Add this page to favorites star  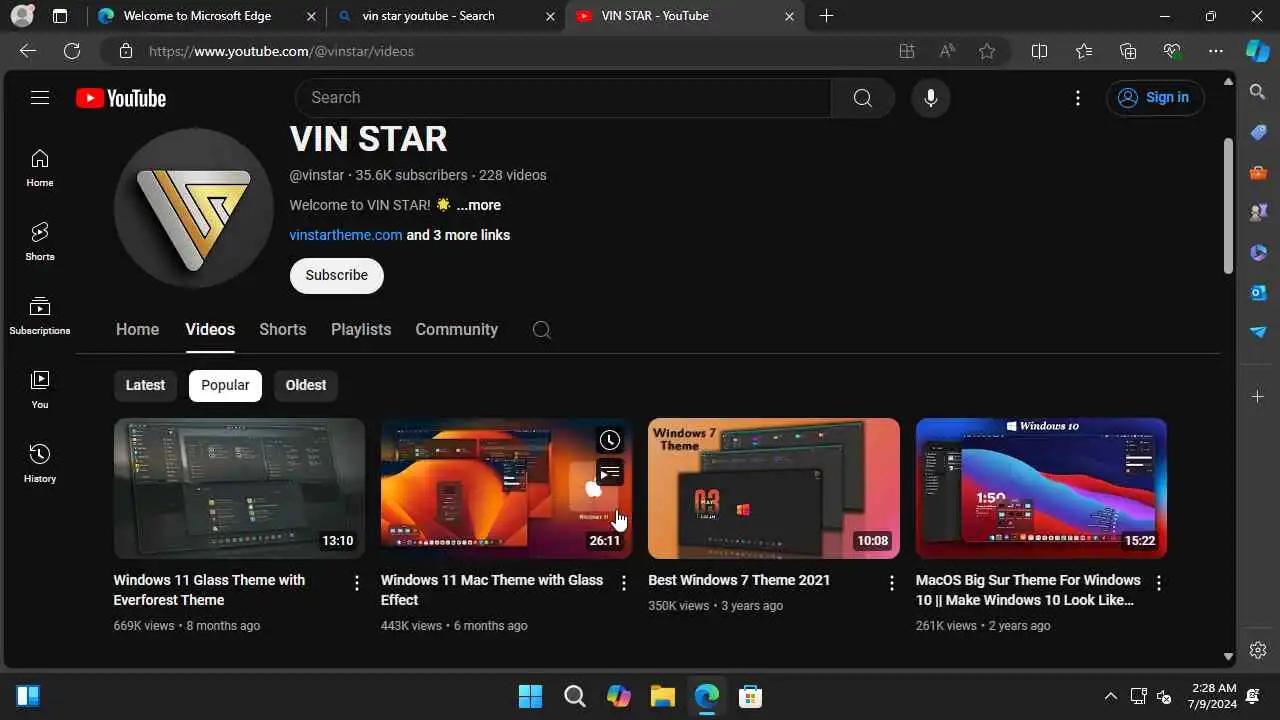coord(987,51)
